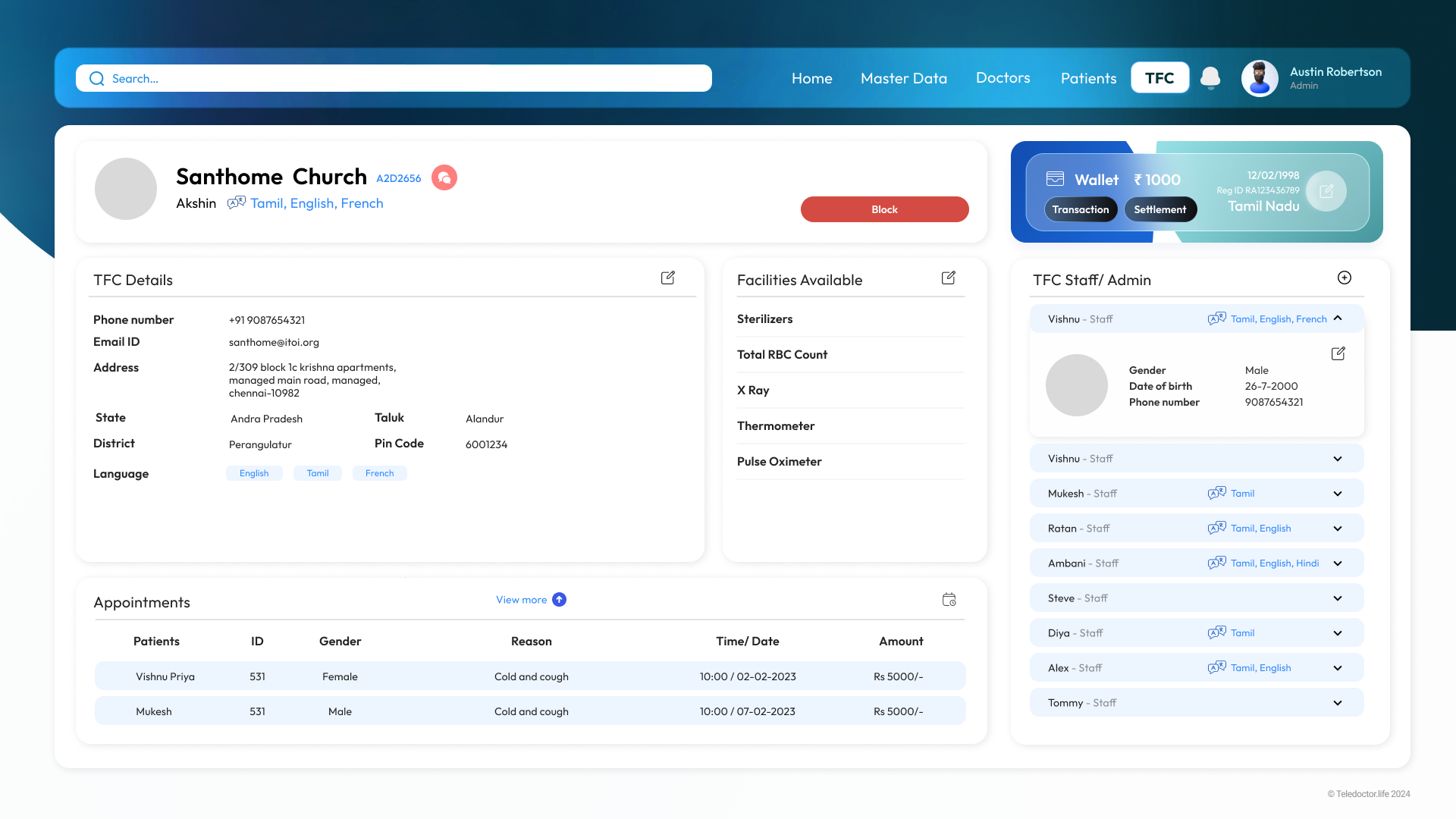This screenshot has width=1456, height=819.
Task: Click the language icon in Mukesh staff row
Action: [x=1217, y=493]
